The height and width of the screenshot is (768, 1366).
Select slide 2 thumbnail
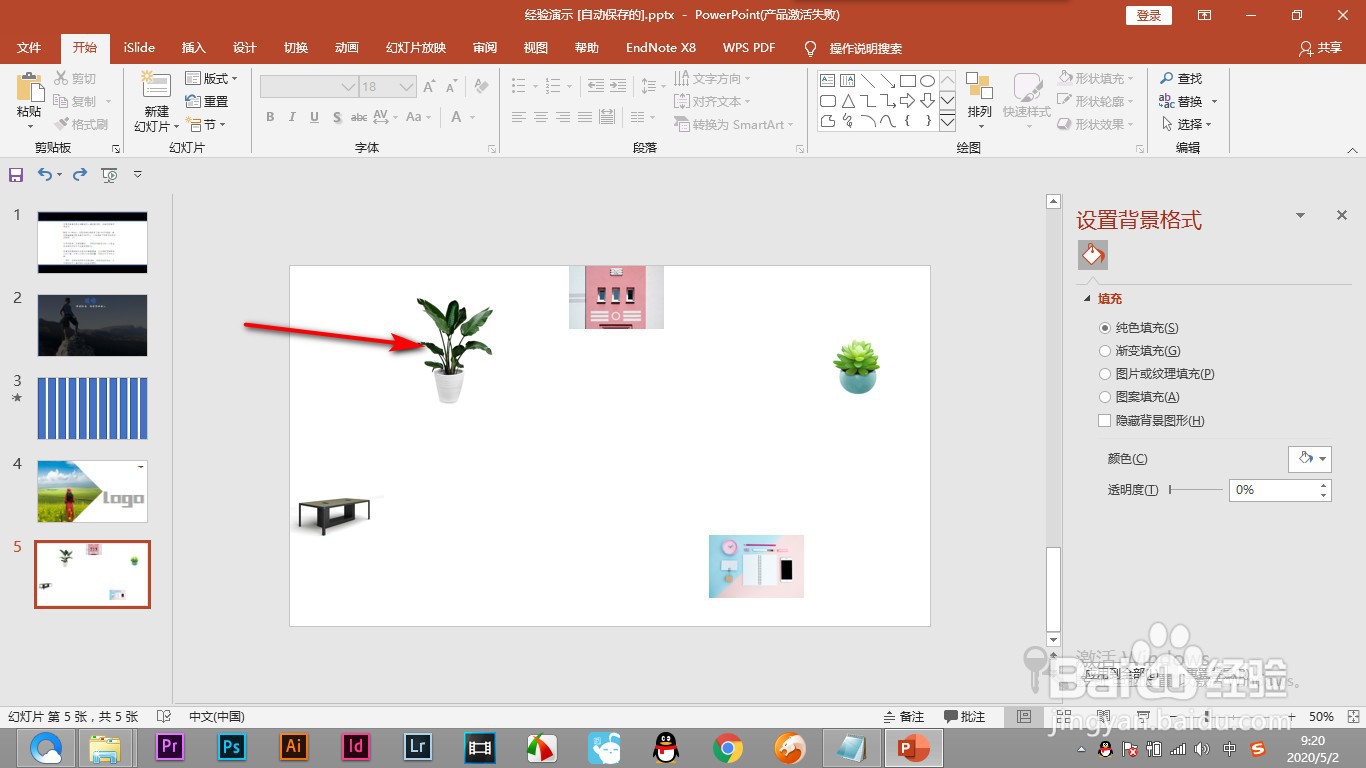point(92,325)
